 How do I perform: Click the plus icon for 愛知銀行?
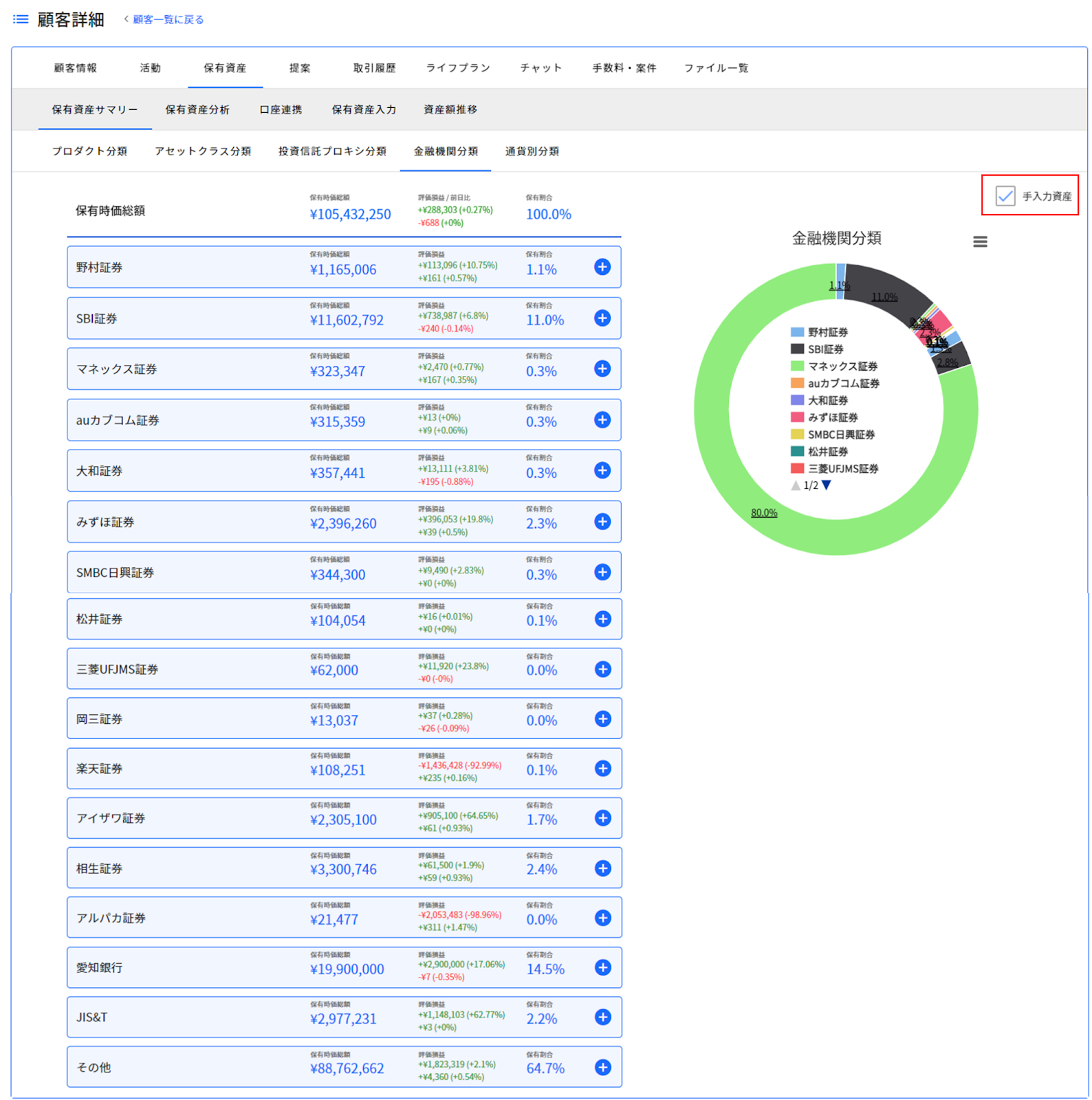click(602, 967)
